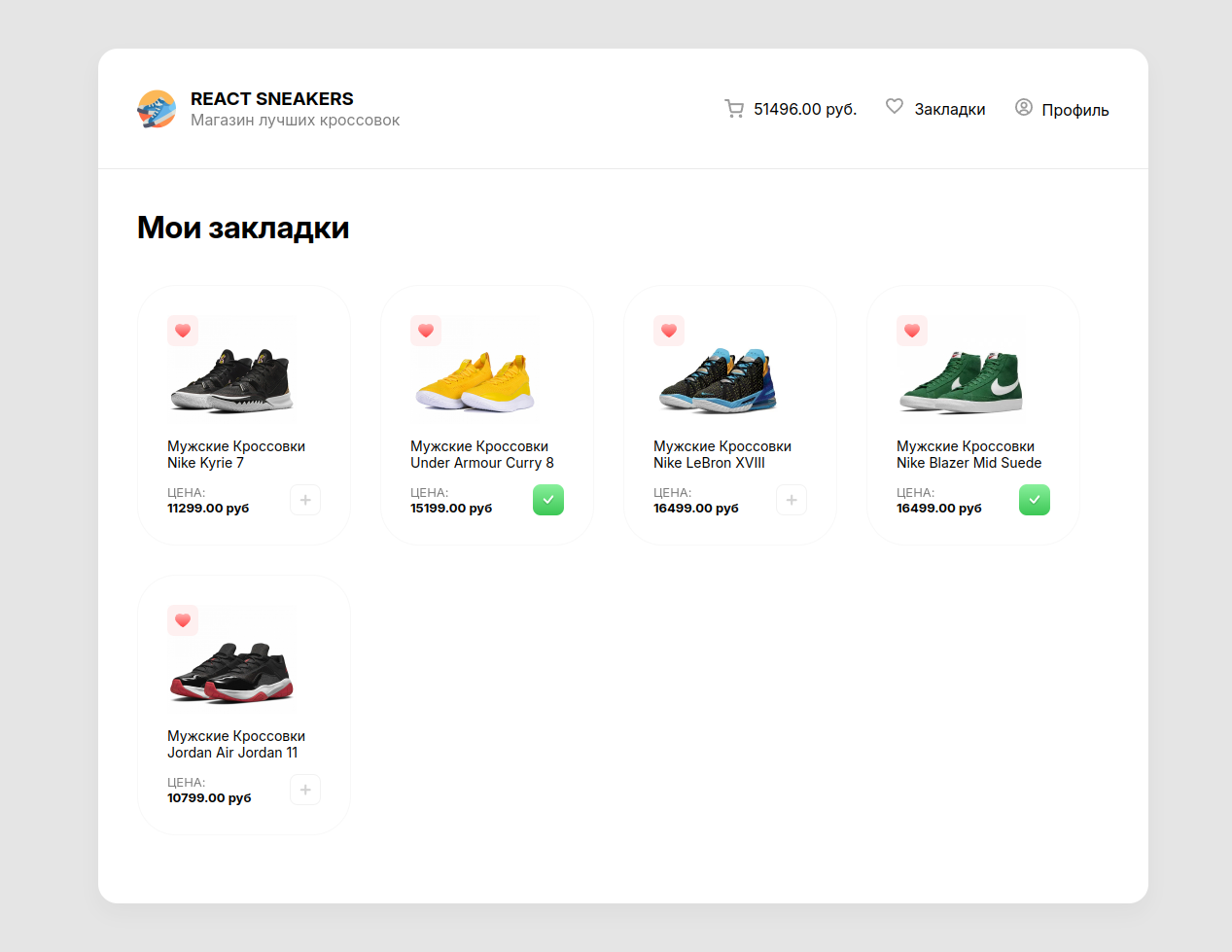Add Jordan Air Jordan 11 to cart
1232x952 pixels.
click(305, 790)
